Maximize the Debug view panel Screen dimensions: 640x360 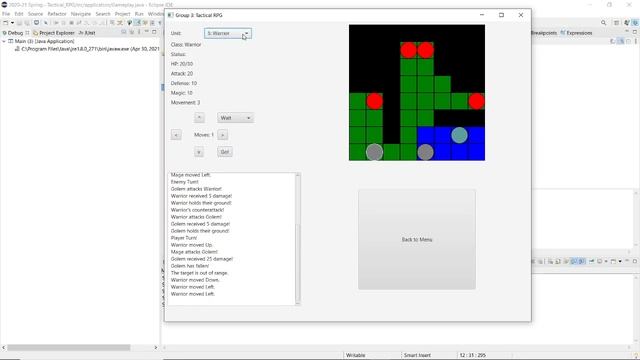[x=154, y=32]
